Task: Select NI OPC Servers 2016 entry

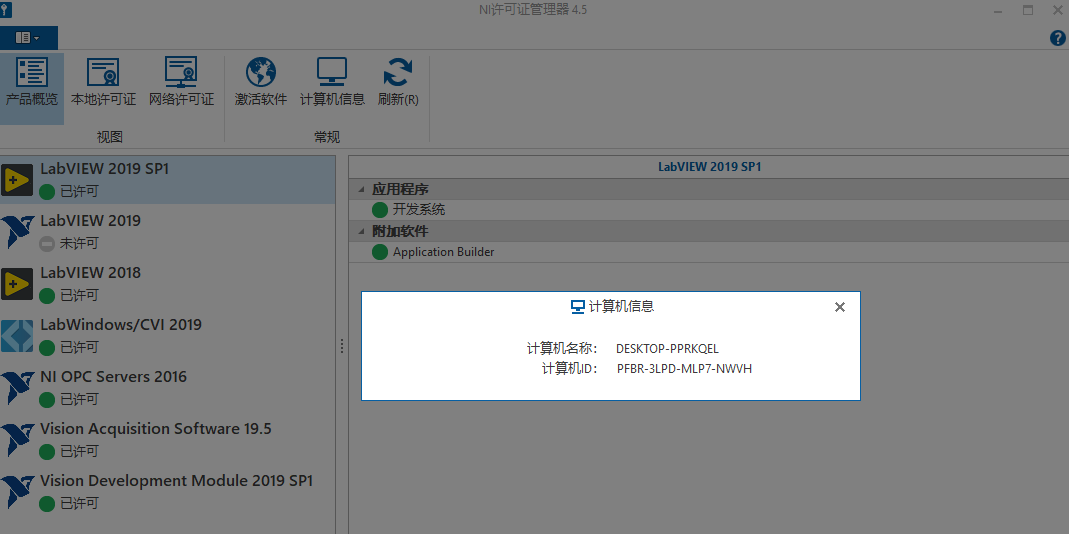Action: click(x=168, y=387)
